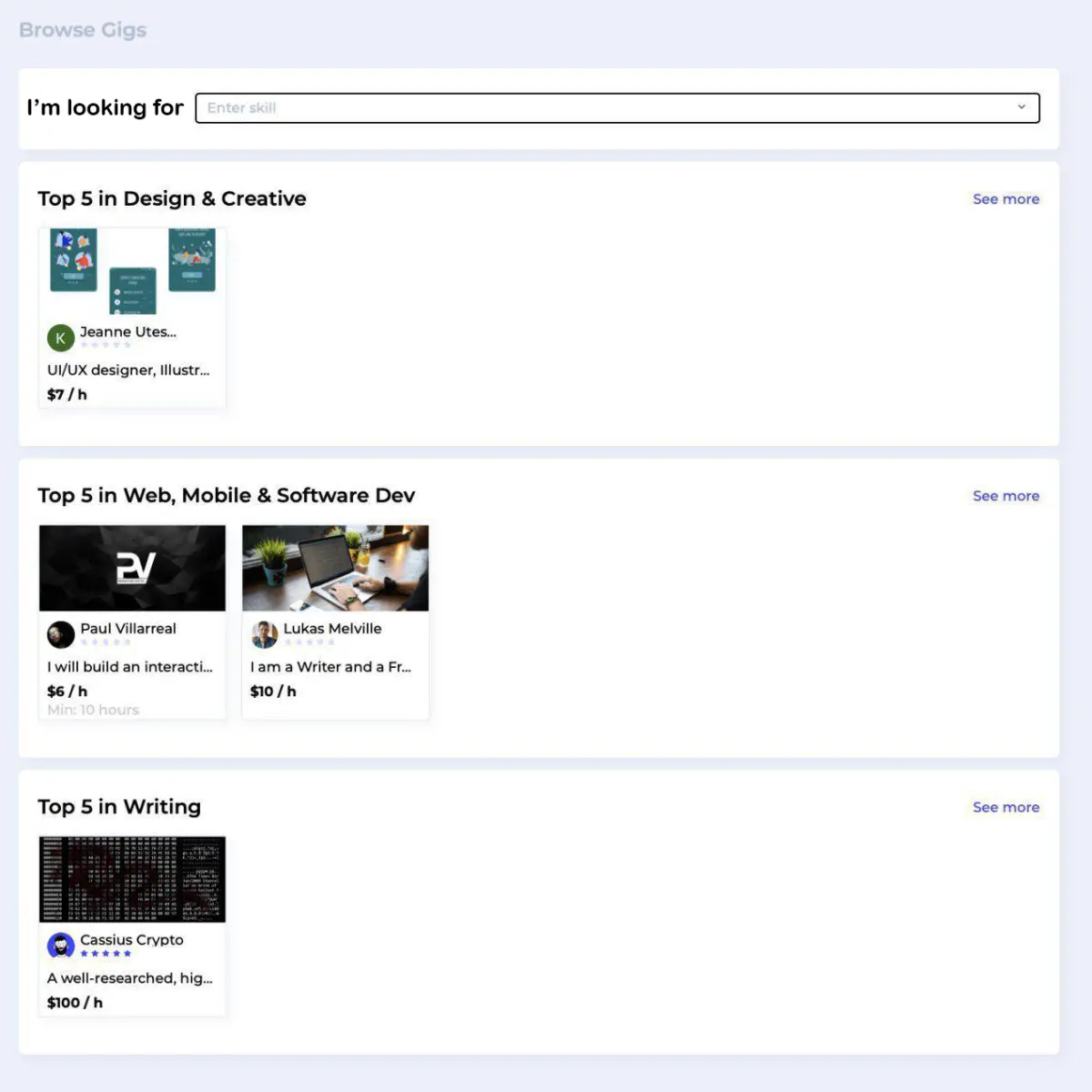The width and height of the screenshot is (1092, 1092).
Task: Click Cassius Crypto five-star rating
Action: tap(106, 953)
